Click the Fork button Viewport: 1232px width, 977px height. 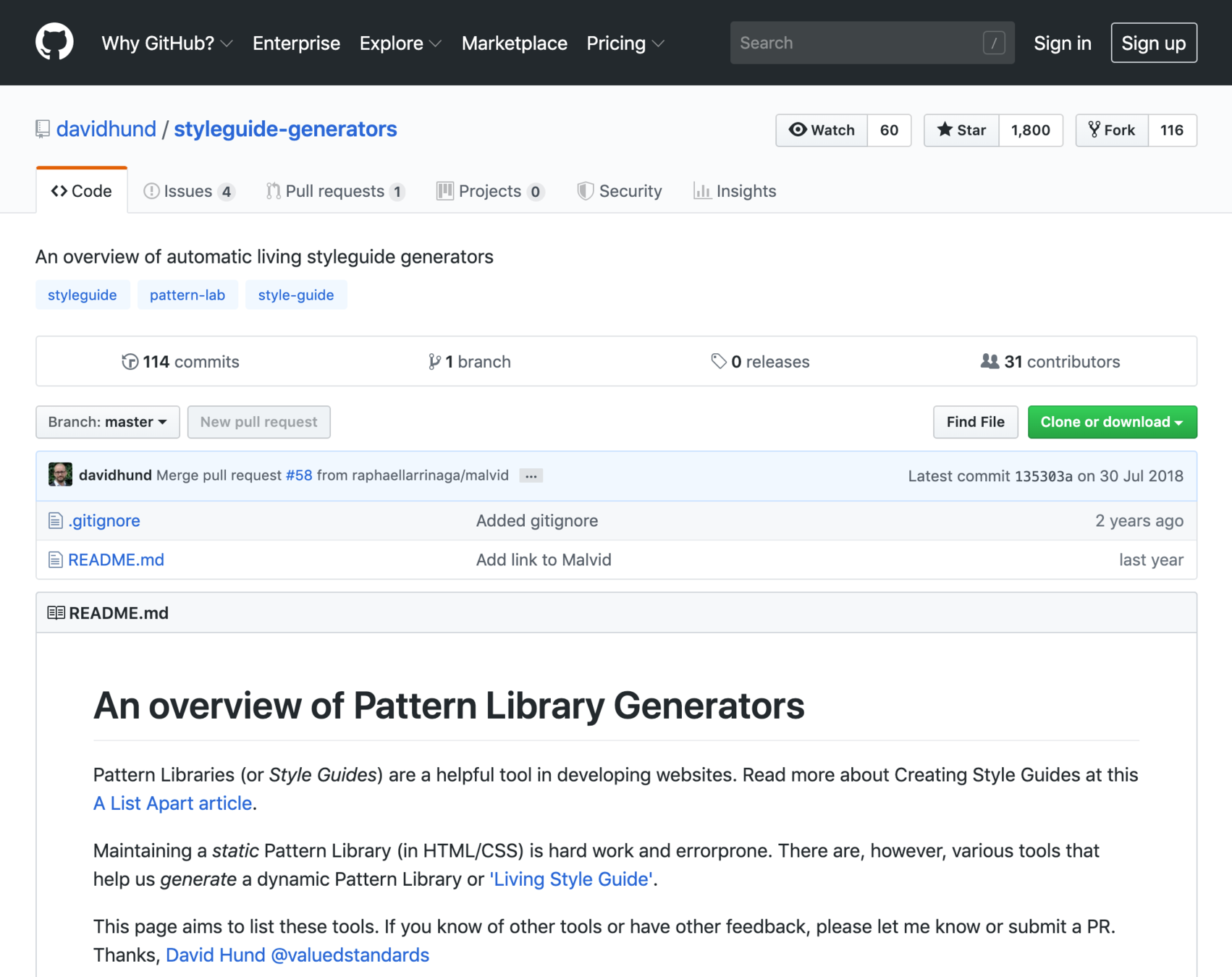click(x=1112, y=130)
